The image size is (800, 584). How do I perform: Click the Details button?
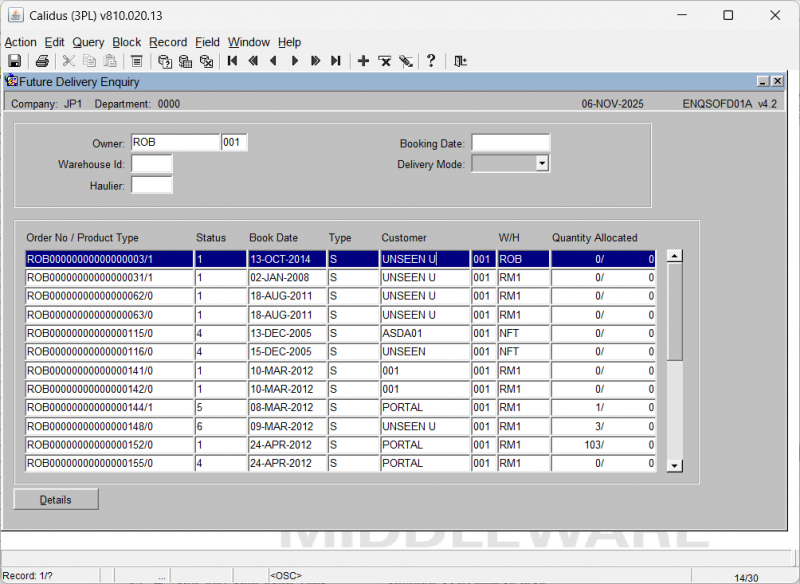pyautogui.click(x=56, y=499)
